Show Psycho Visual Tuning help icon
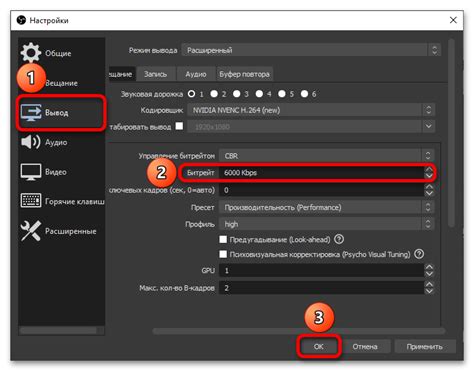This screenshot has width=474, height=371. [x=419, y=254]
